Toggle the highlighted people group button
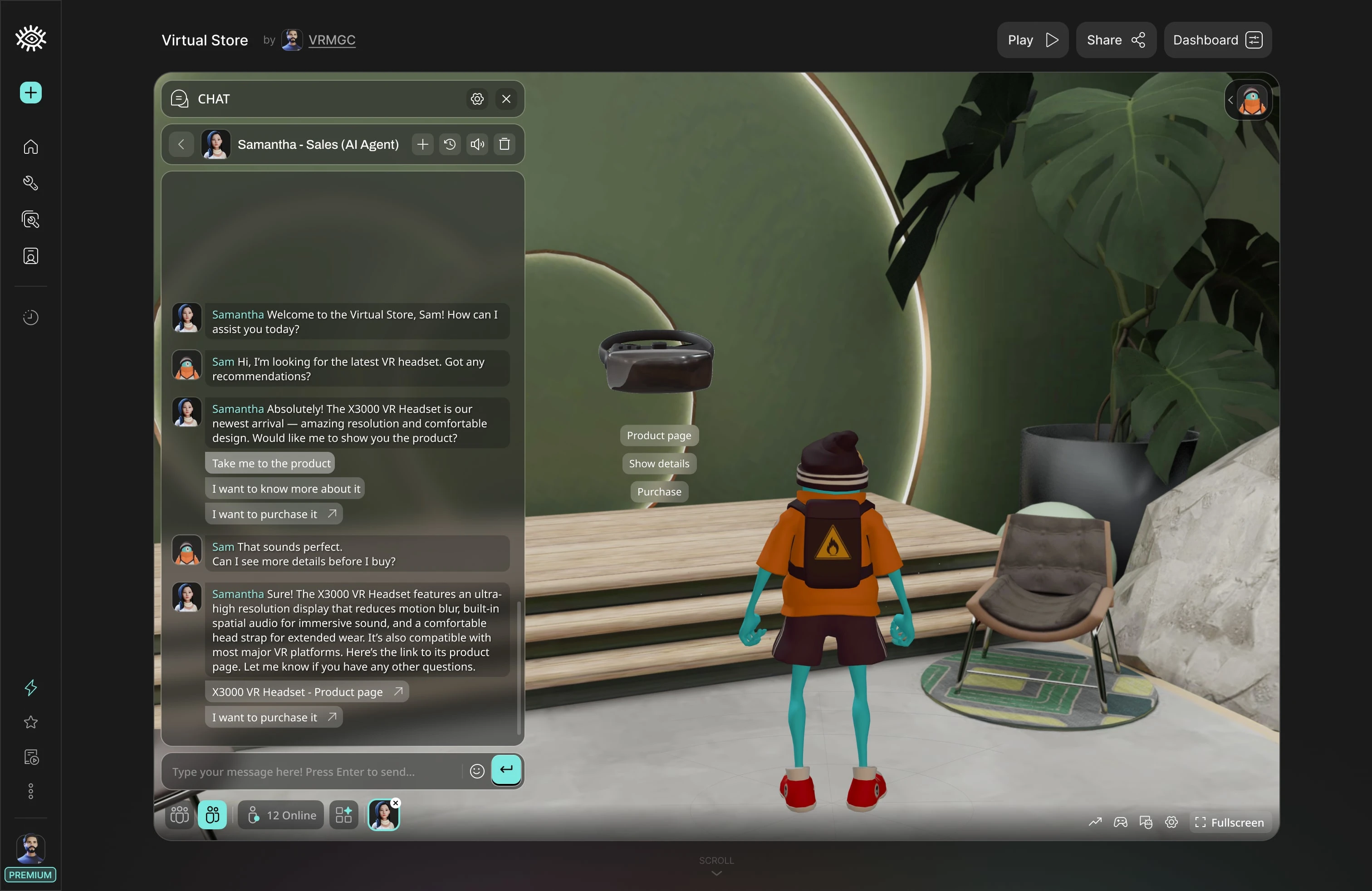Image resolution: width=1372 pixels, height=891 pixels. click(x=212, y=815)
